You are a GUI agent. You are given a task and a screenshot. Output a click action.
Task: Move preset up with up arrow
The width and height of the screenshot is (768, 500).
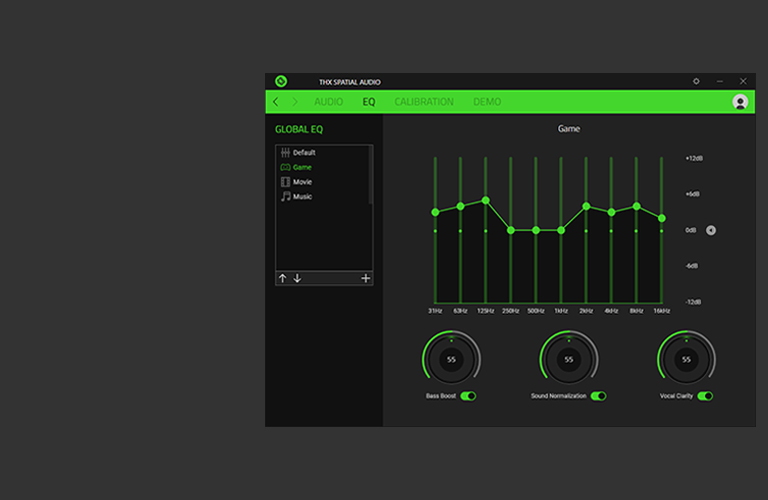pyautogui.click(x=282, y=278)
